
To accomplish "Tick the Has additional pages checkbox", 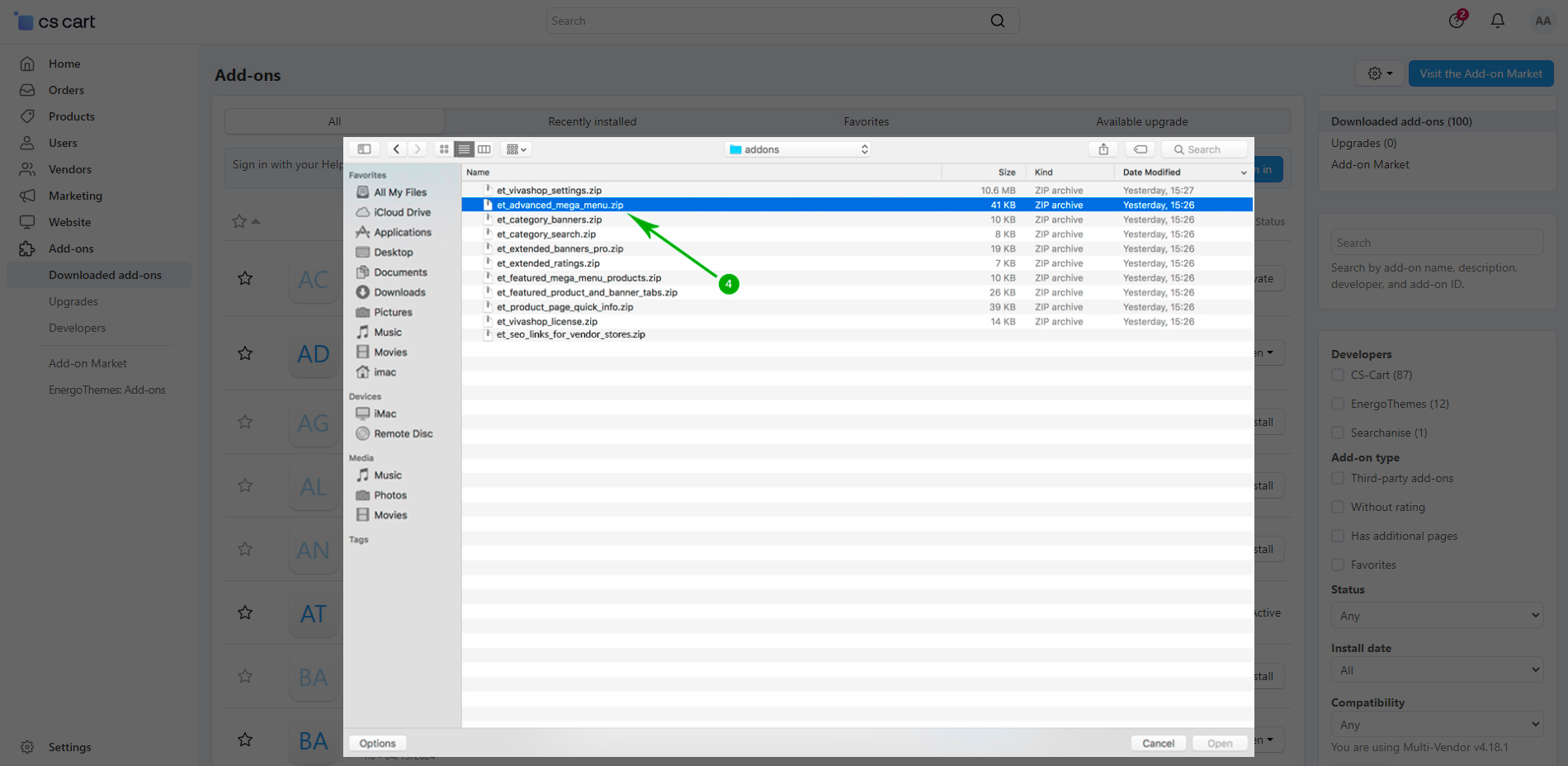I will click(1338, 536).
